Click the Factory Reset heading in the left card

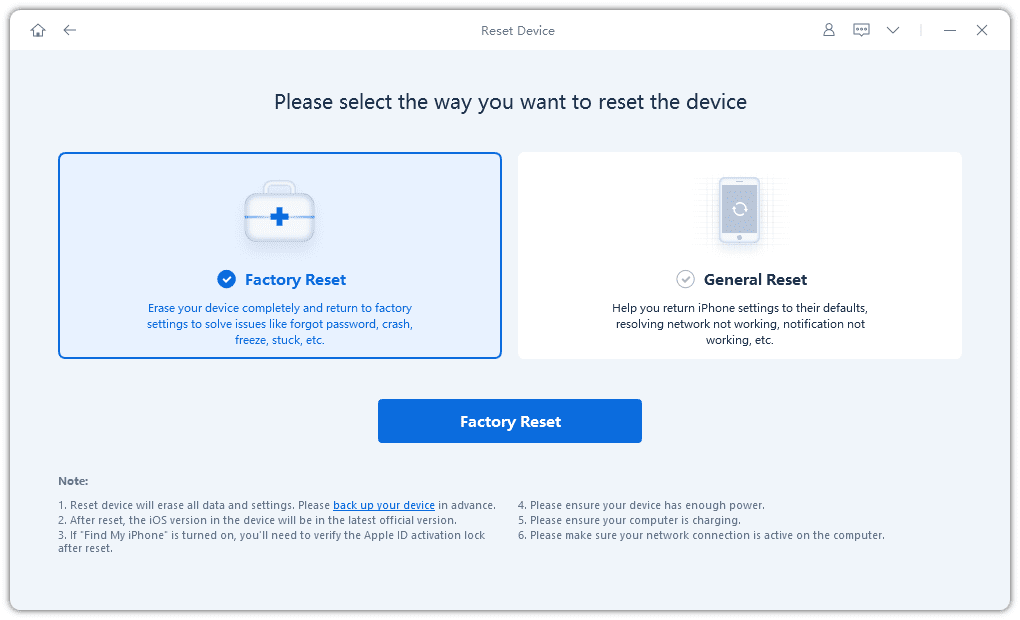(x=295, y=280)
